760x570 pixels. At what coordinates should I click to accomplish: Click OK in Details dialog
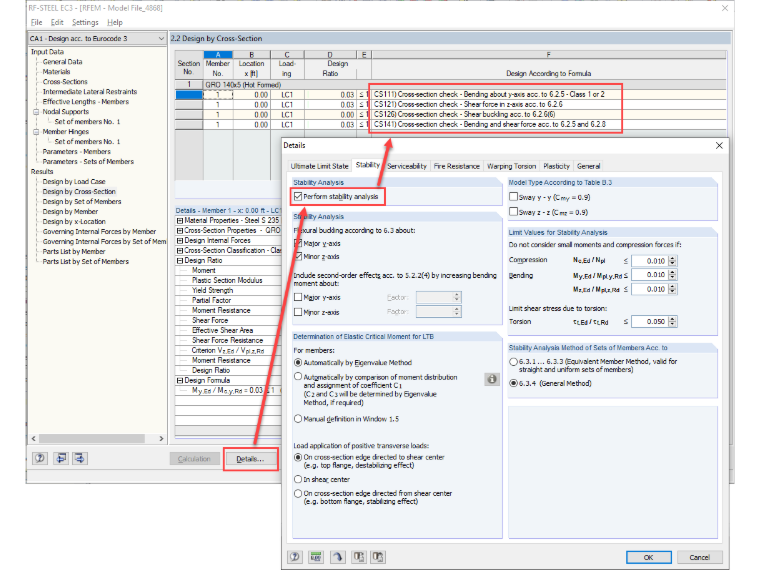click(649, 557)
